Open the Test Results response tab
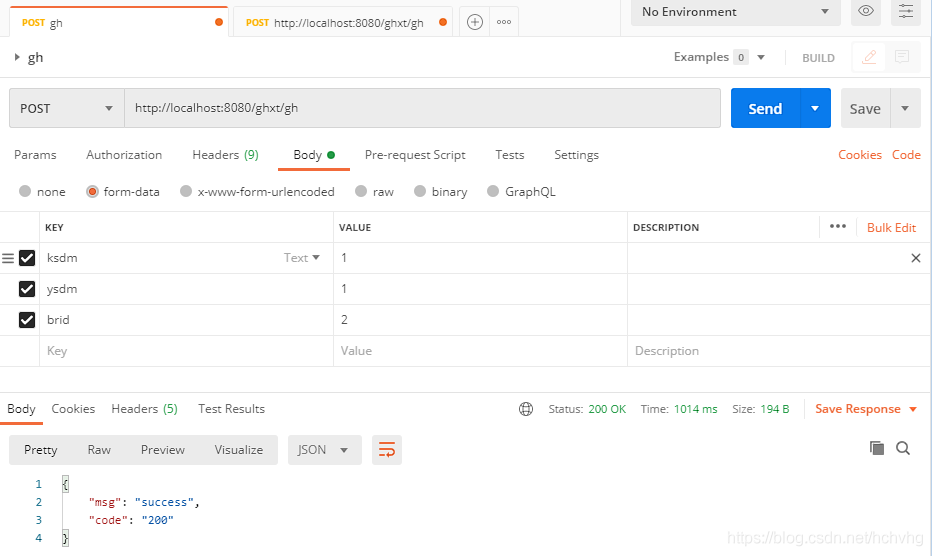This screenshot has width=932, height=556. click(231, 409)
